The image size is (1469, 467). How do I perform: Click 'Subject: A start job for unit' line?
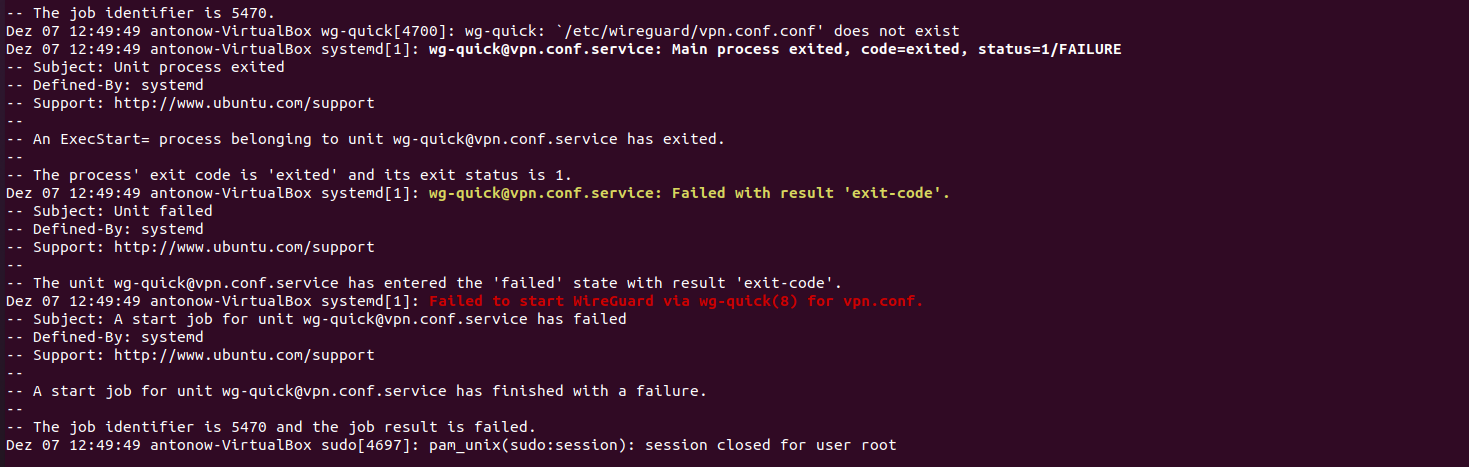point(316,319)
